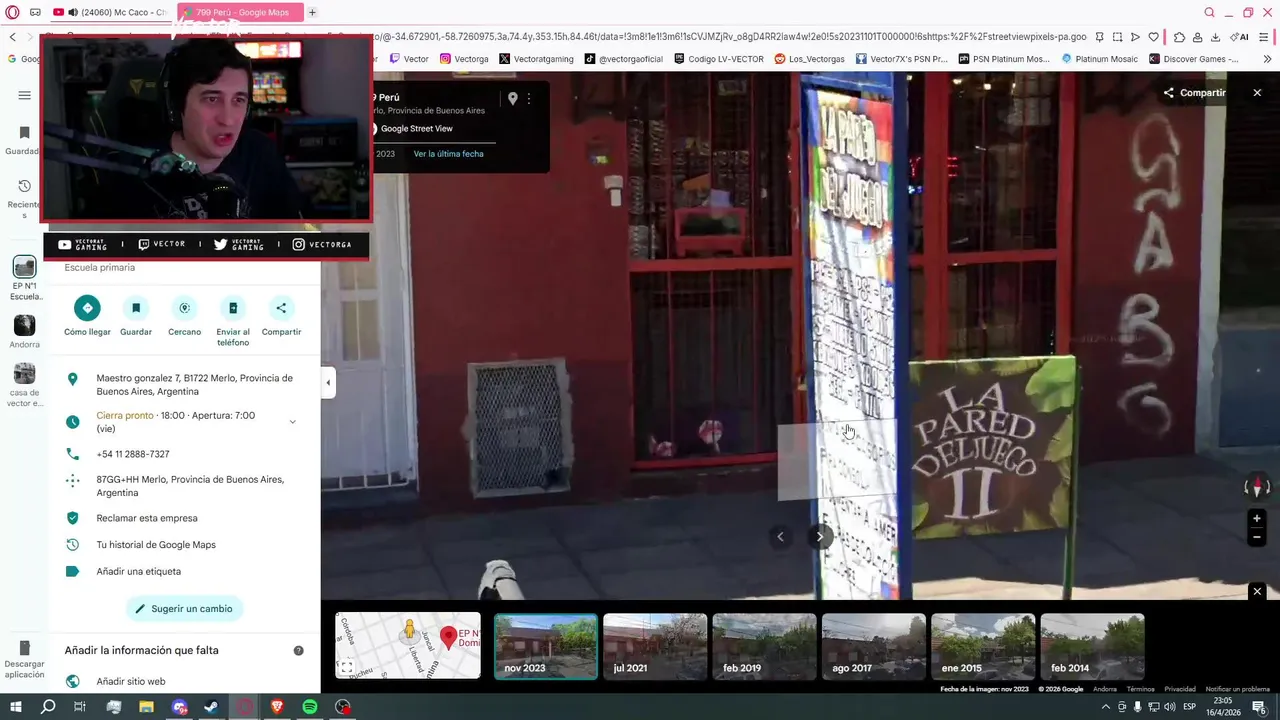This screenshot has width=1280, height=720.
Task: Open Recientes history in sidebar
Action: (x=24, y=199)
